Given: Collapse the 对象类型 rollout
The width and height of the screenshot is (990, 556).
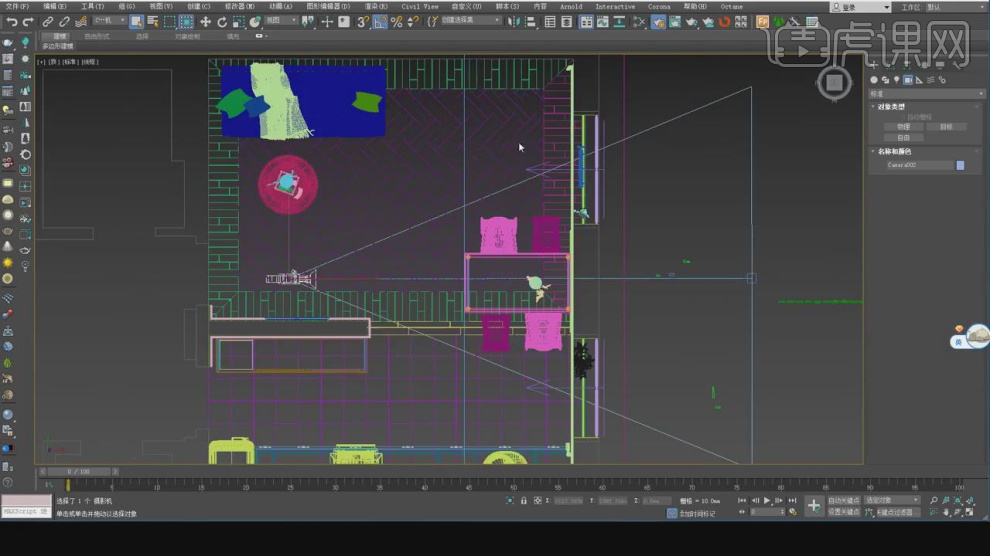Looking at the screenshot, I should (892, 107).
